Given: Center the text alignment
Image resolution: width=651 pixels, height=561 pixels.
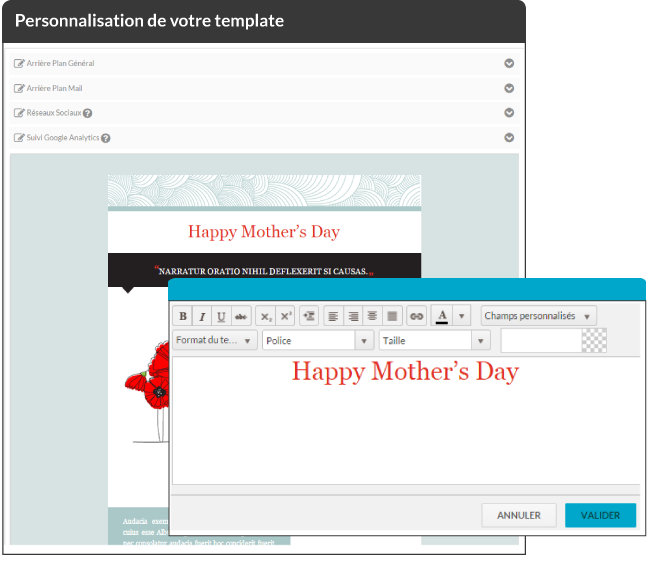Looking at the screenshot, I should pyautogui.click(x=372, y=316).
